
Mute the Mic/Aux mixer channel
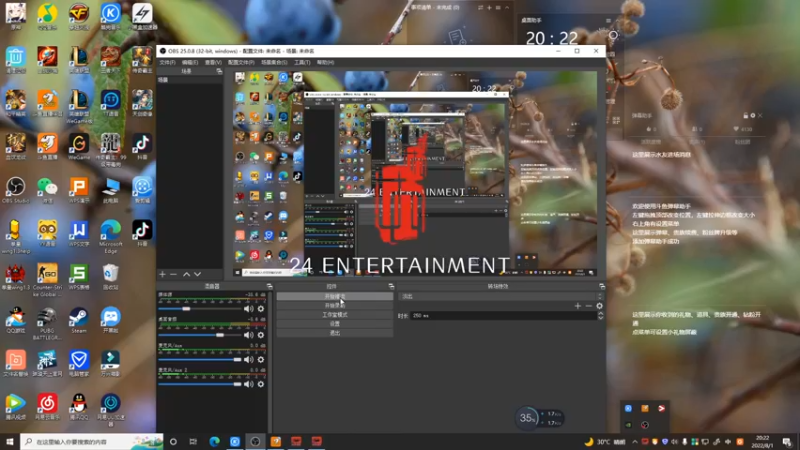tap(248, 360)
